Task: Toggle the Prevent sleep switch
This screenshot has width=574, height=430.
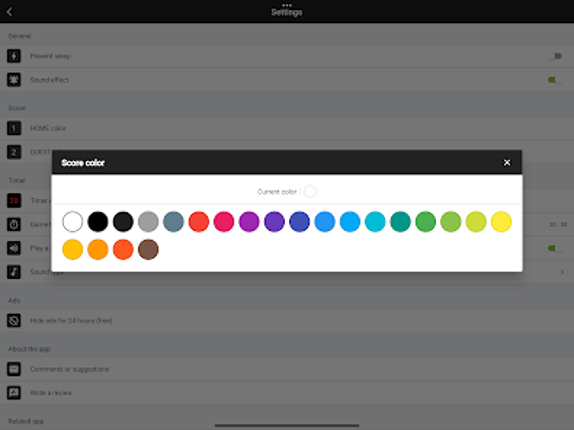Action: [x=554, y=56]
